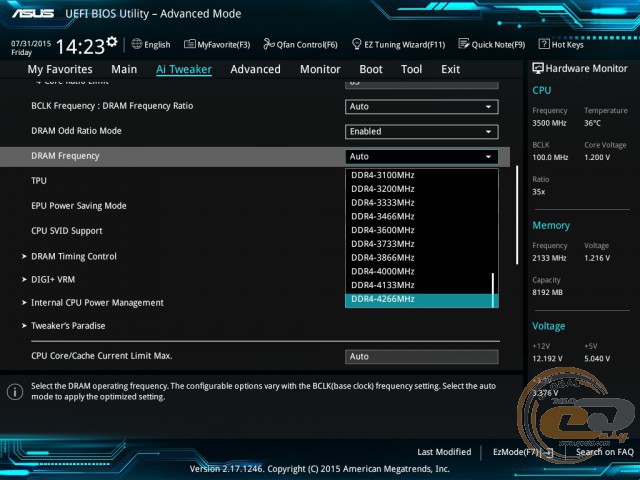Open the Tool tab

point(411,69)
